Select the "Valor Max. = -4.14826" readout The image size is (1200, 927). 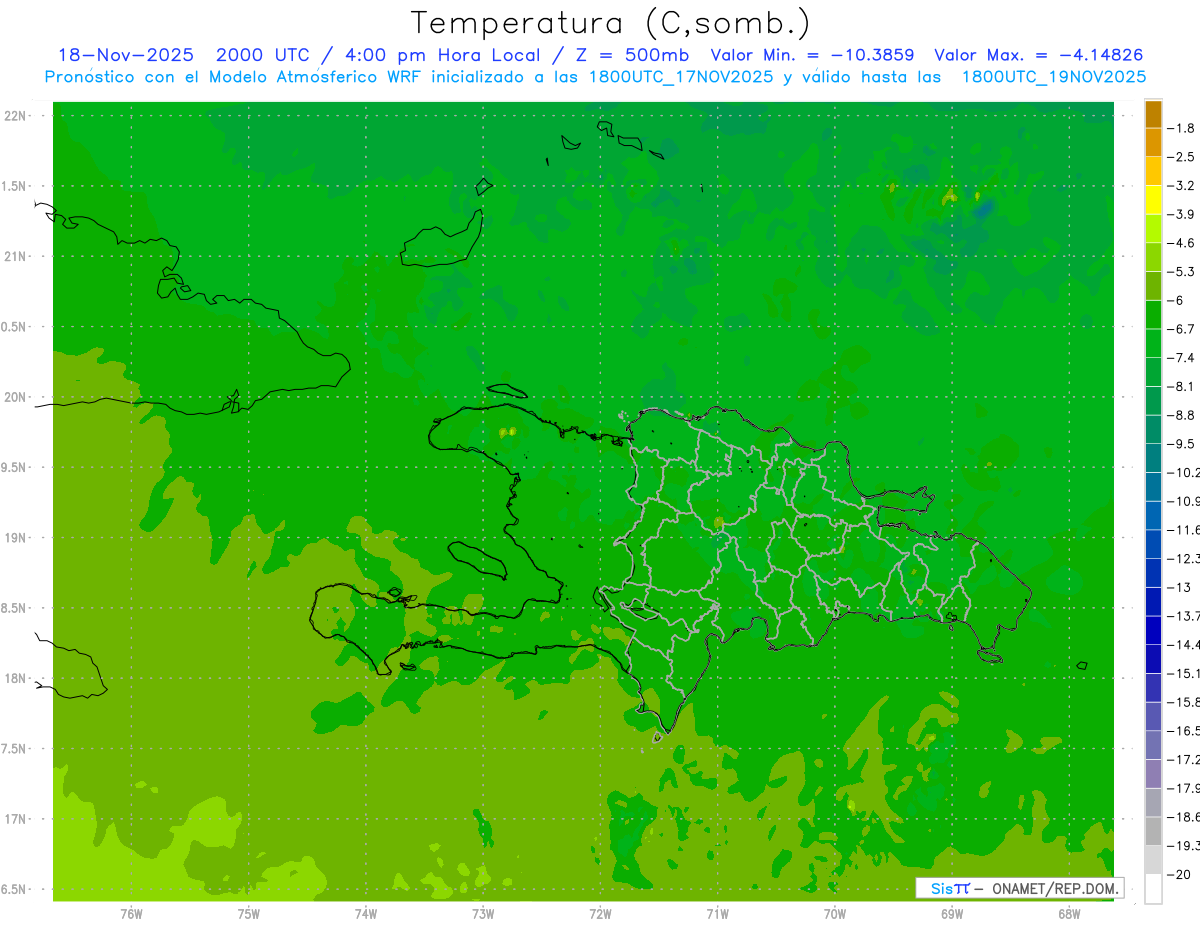pyautogui.click(x=1038, y=55)
